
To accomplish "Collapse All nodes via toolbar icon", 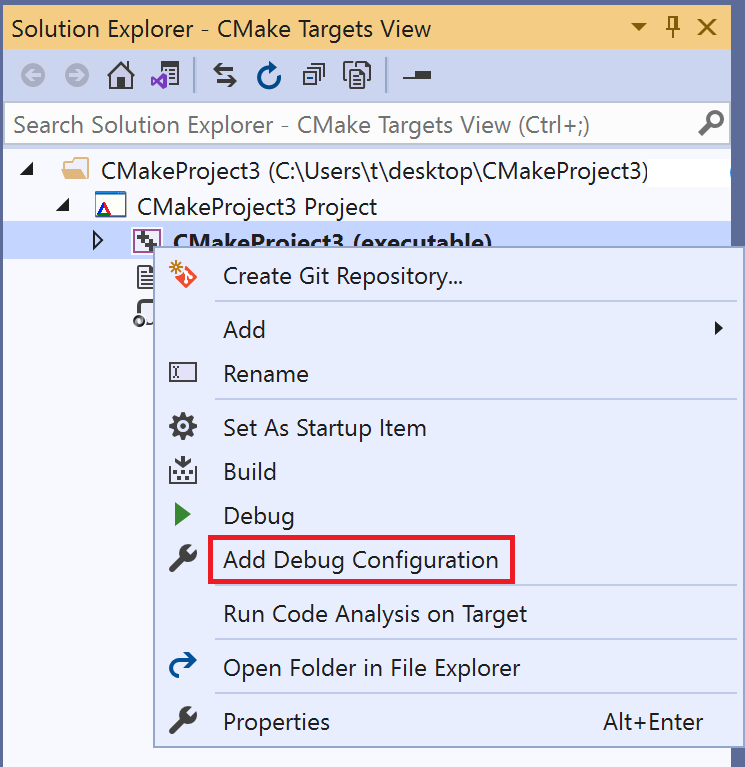I will 313,75.
